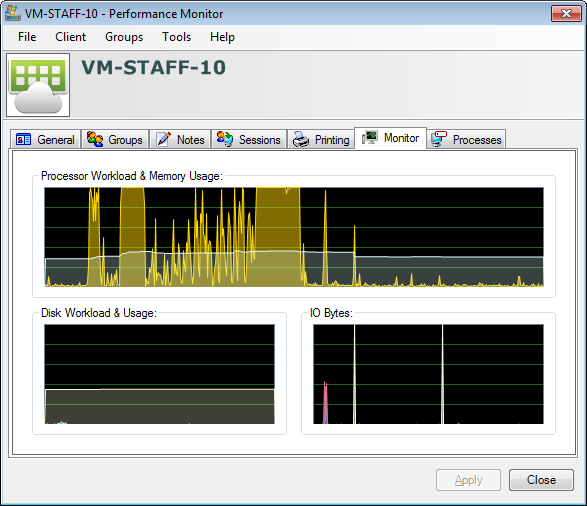Open the Client menu
The width and height of the screenshot is (587, 506).
tap(70, 37)
